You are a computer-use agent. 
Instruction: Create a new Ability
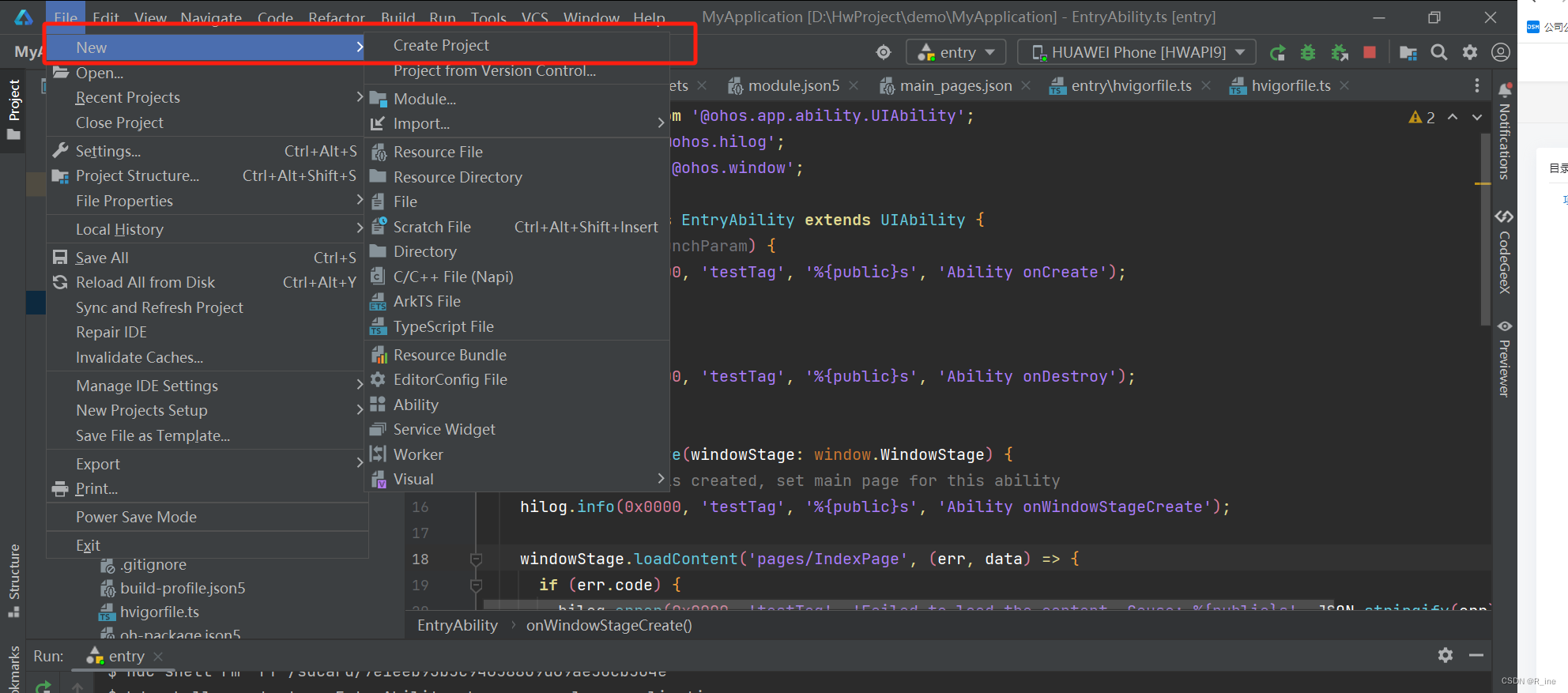[x=517, y=405]
